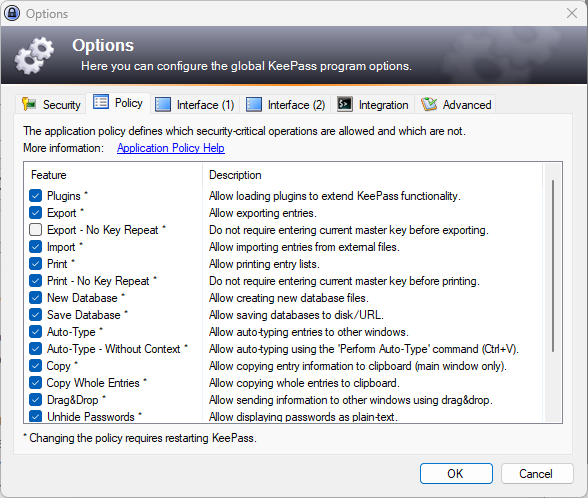Disable the Drag&Drop checkbox

click(35, 400)
